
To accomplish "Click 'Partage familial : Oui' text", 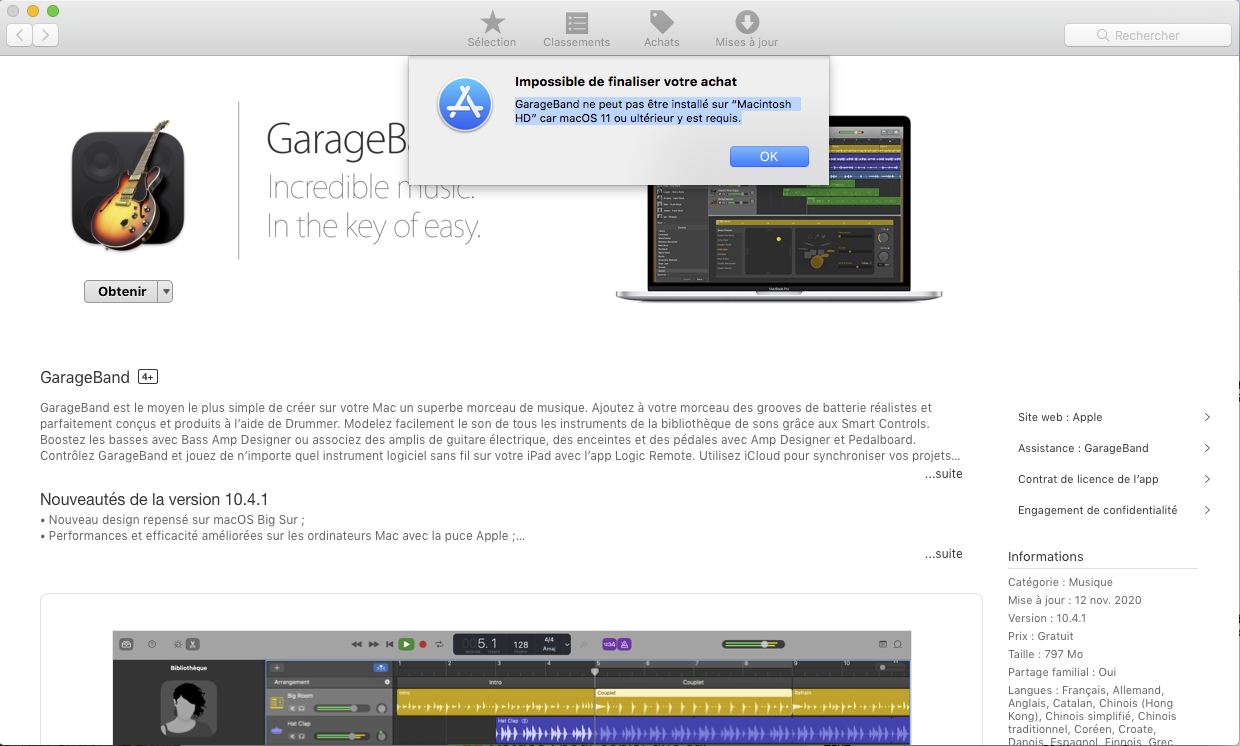I will coord(1062,672).
